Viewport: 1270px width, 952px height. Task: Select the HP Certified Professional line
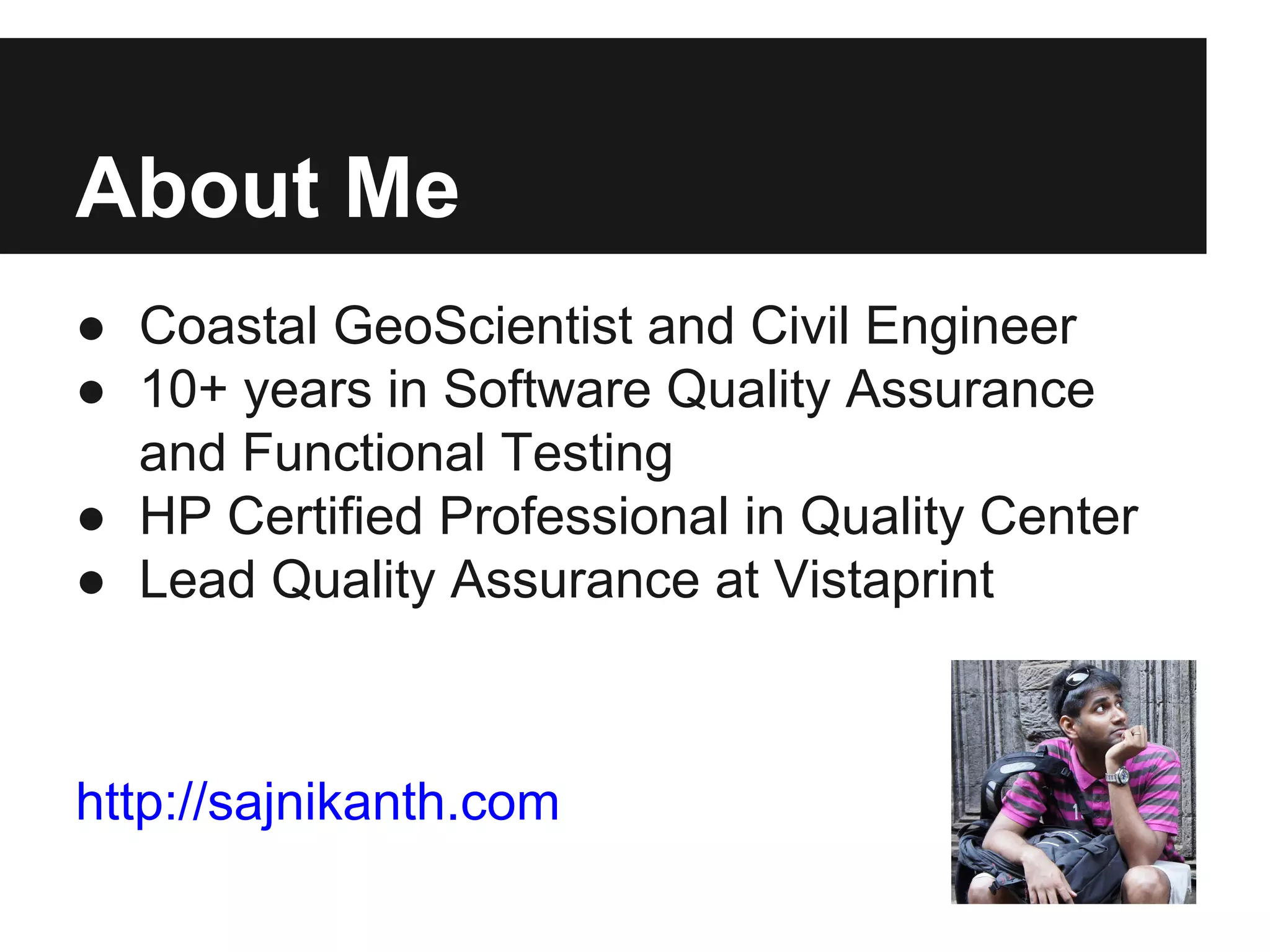click(639, 518)
